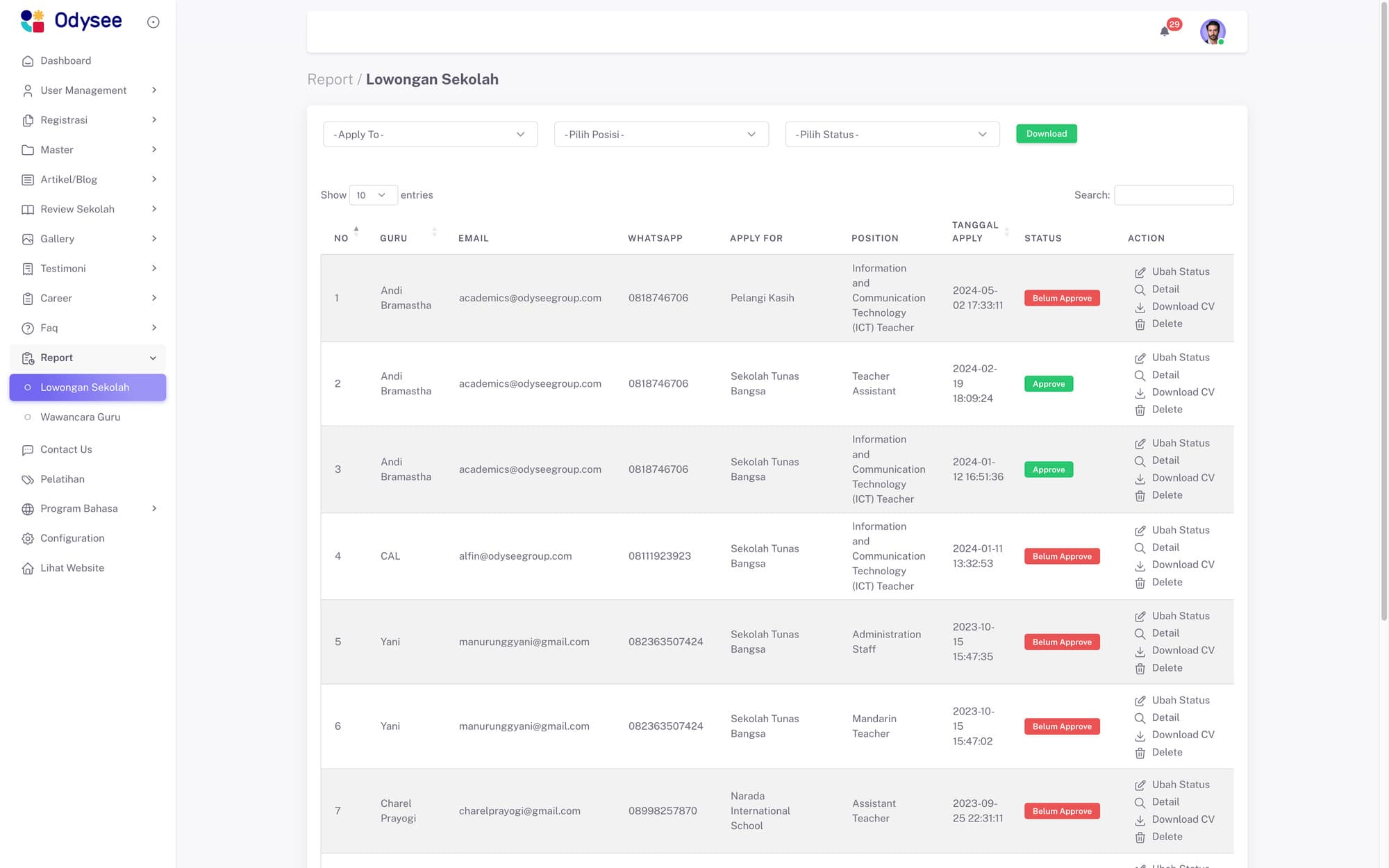Image resolution: width=1389 pixels, height=868 pixels.
Task: Click the trash Delete icon in row 4
Action: pos(1140,583)
